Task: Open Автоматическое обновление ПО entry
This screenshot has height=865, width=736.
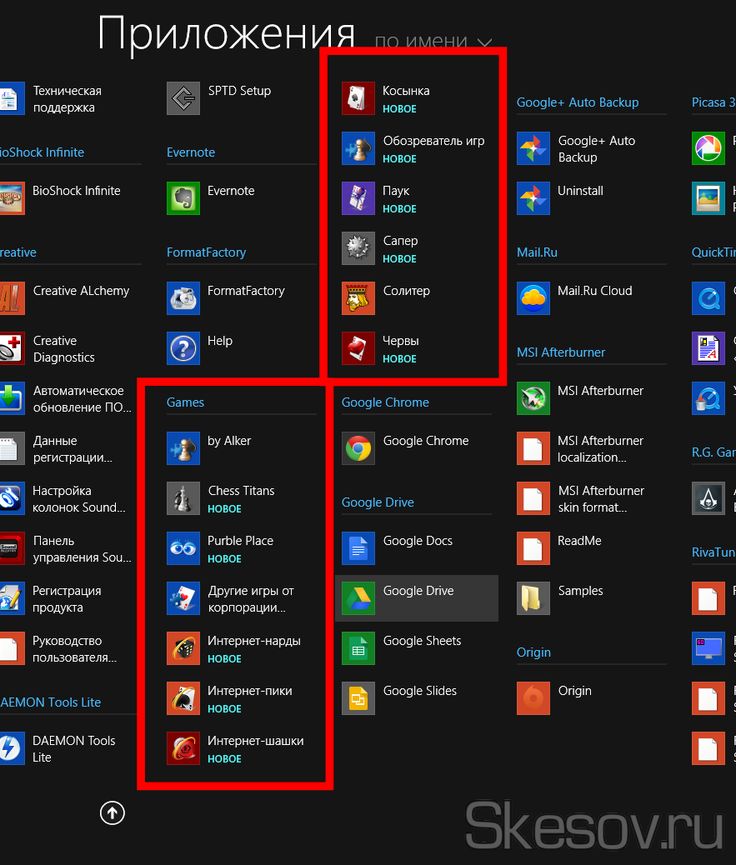Action: pos(66,398)
